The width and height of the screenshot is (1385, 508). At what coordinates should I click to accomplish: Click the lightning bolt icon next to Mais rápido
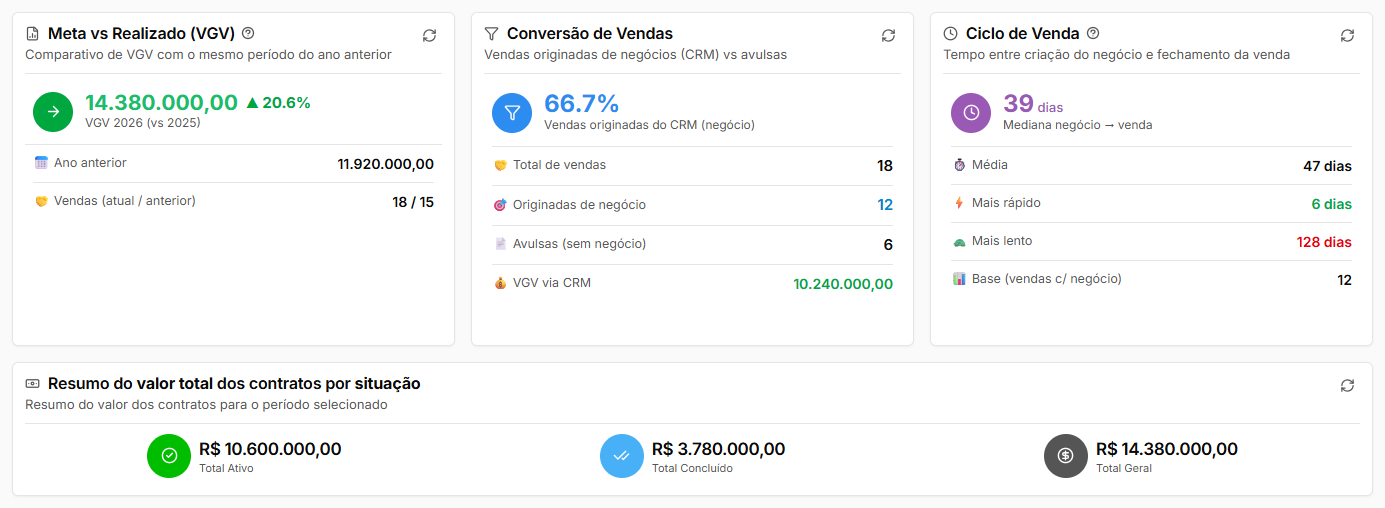(x=959, y=203)
